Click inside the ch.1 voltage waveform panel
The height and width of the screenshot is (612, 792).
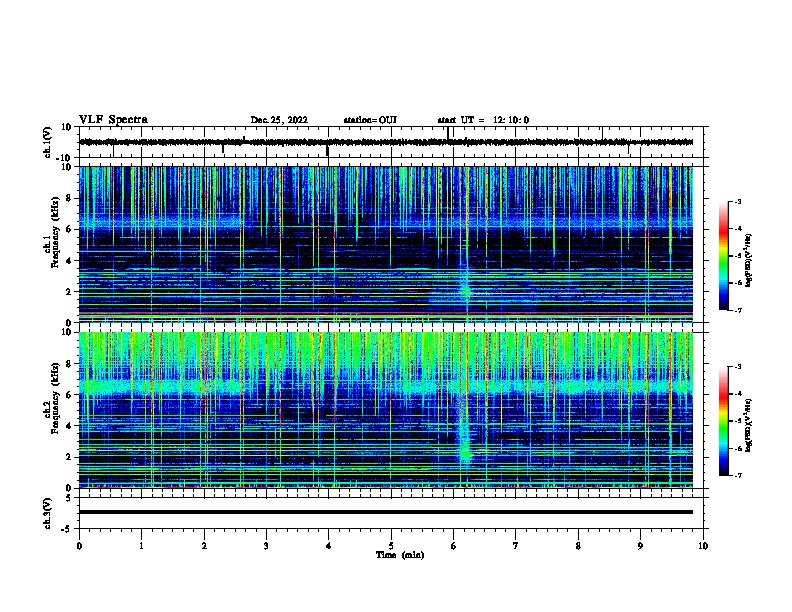391,142
